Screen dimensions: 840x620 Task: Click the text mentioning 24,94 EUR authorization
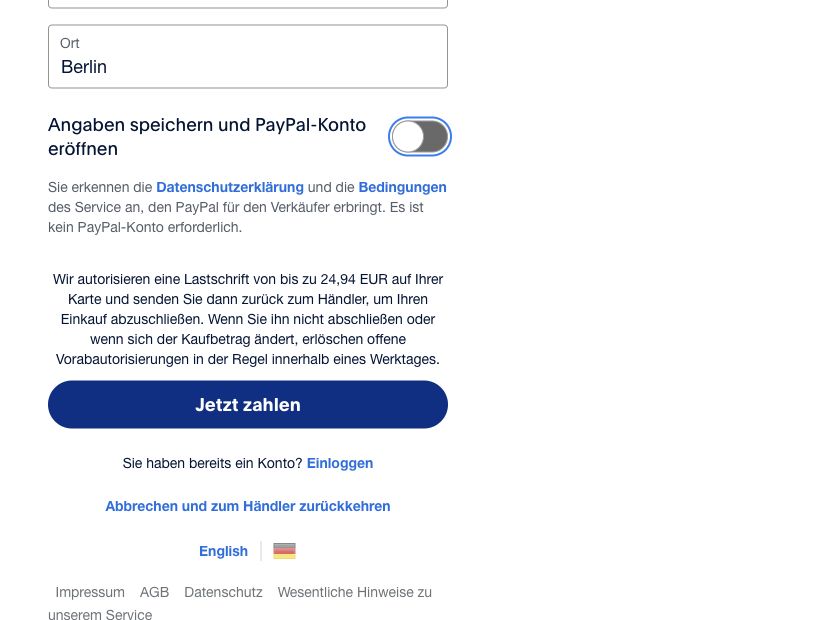tap(248, 319)
